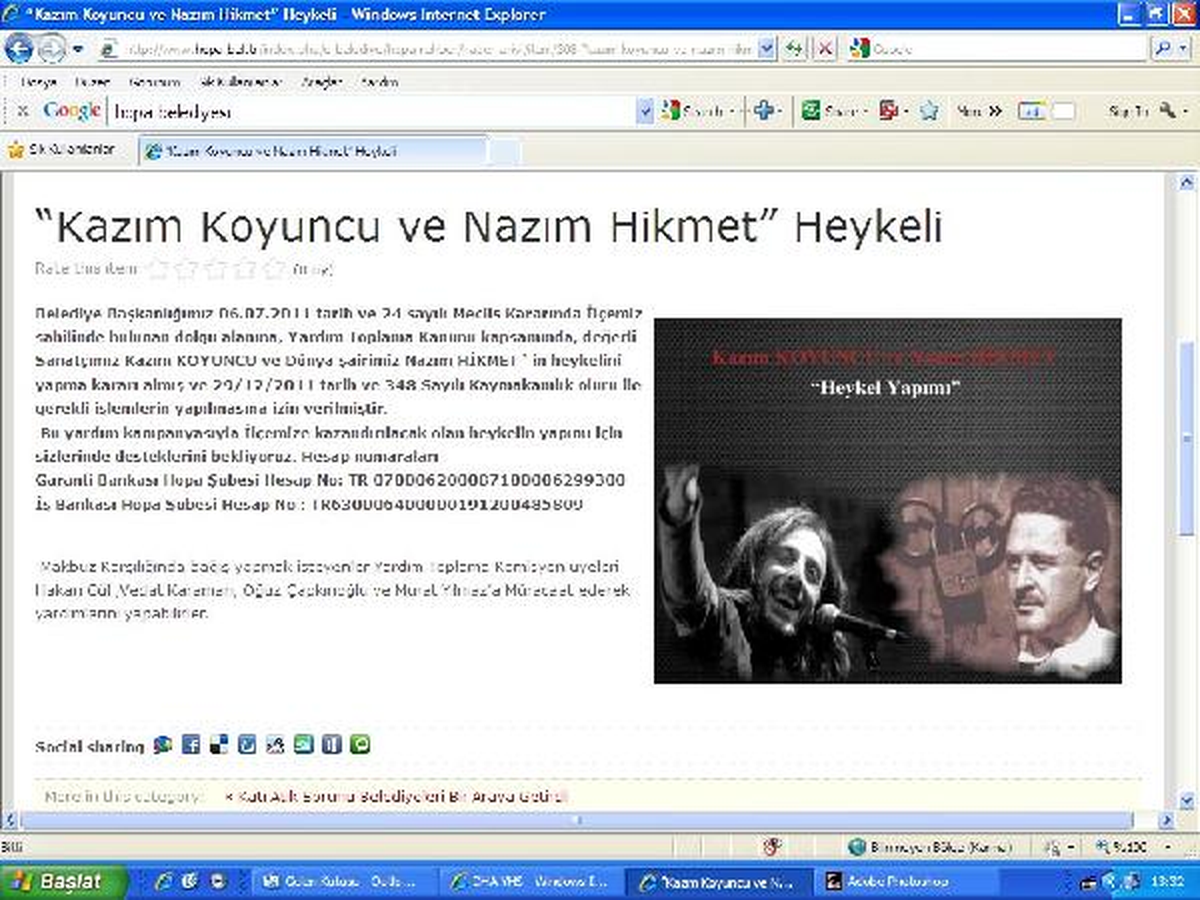Click the vertical scrollbar up arrow

point(1187,182)
